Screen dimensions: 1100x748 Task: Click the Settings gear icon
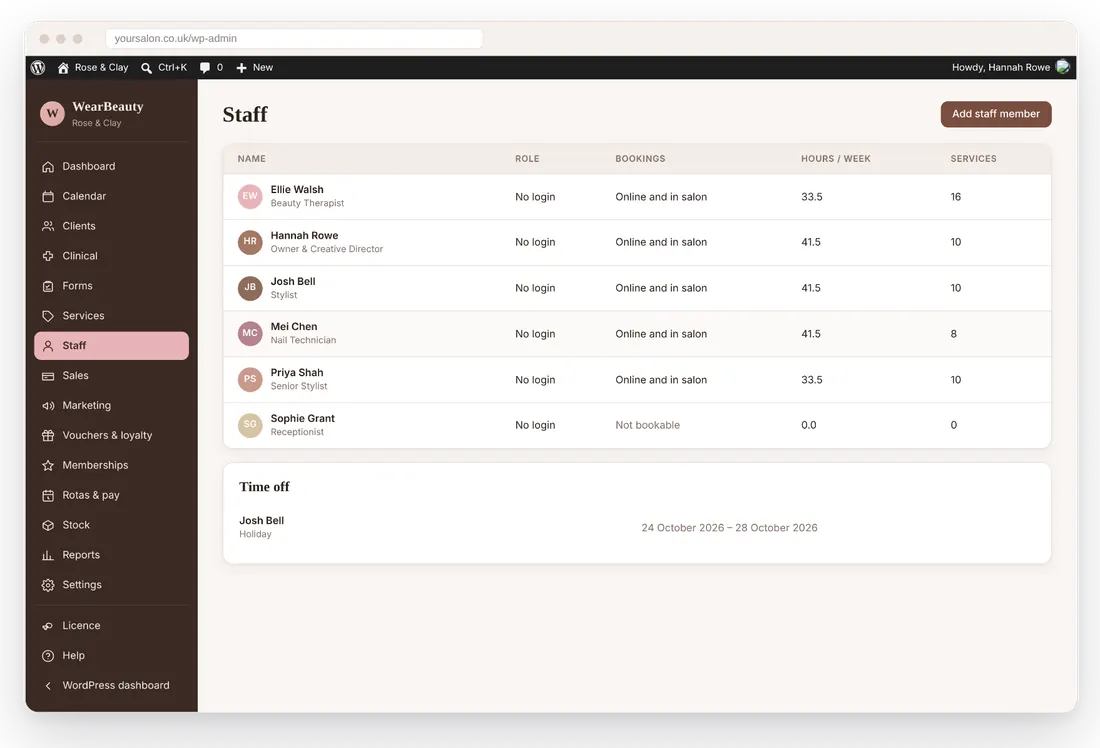coord(48,585)
